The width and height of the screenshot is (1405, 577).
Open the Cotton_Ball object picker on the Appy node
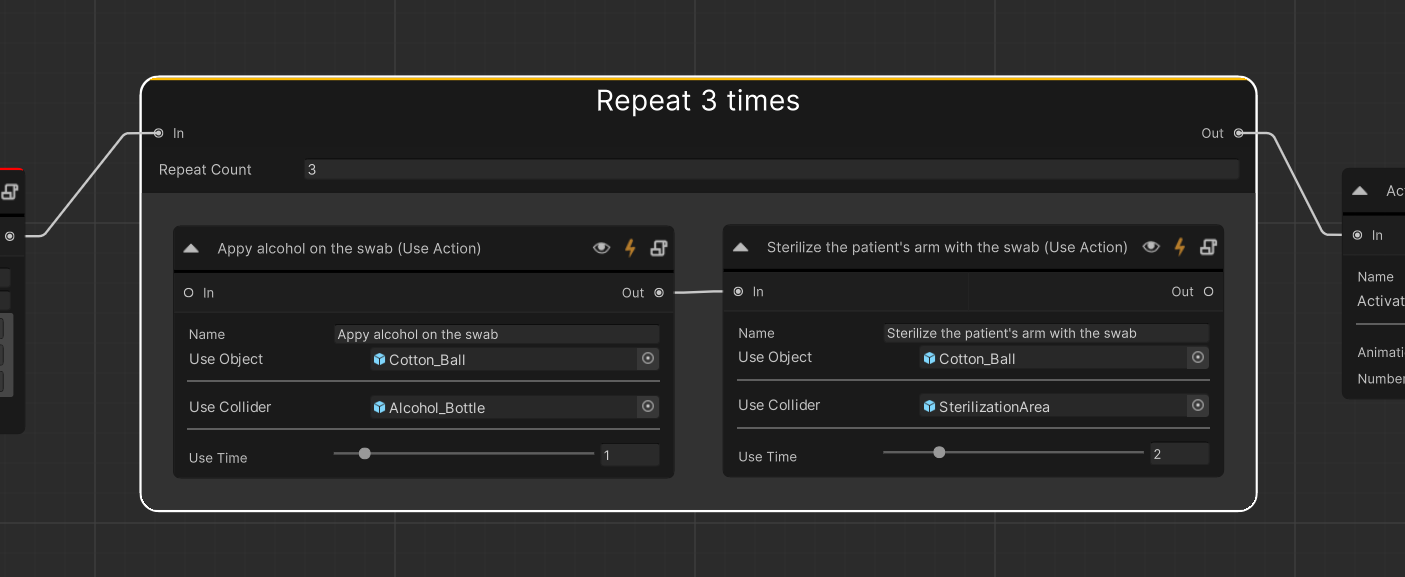[648, 358]
